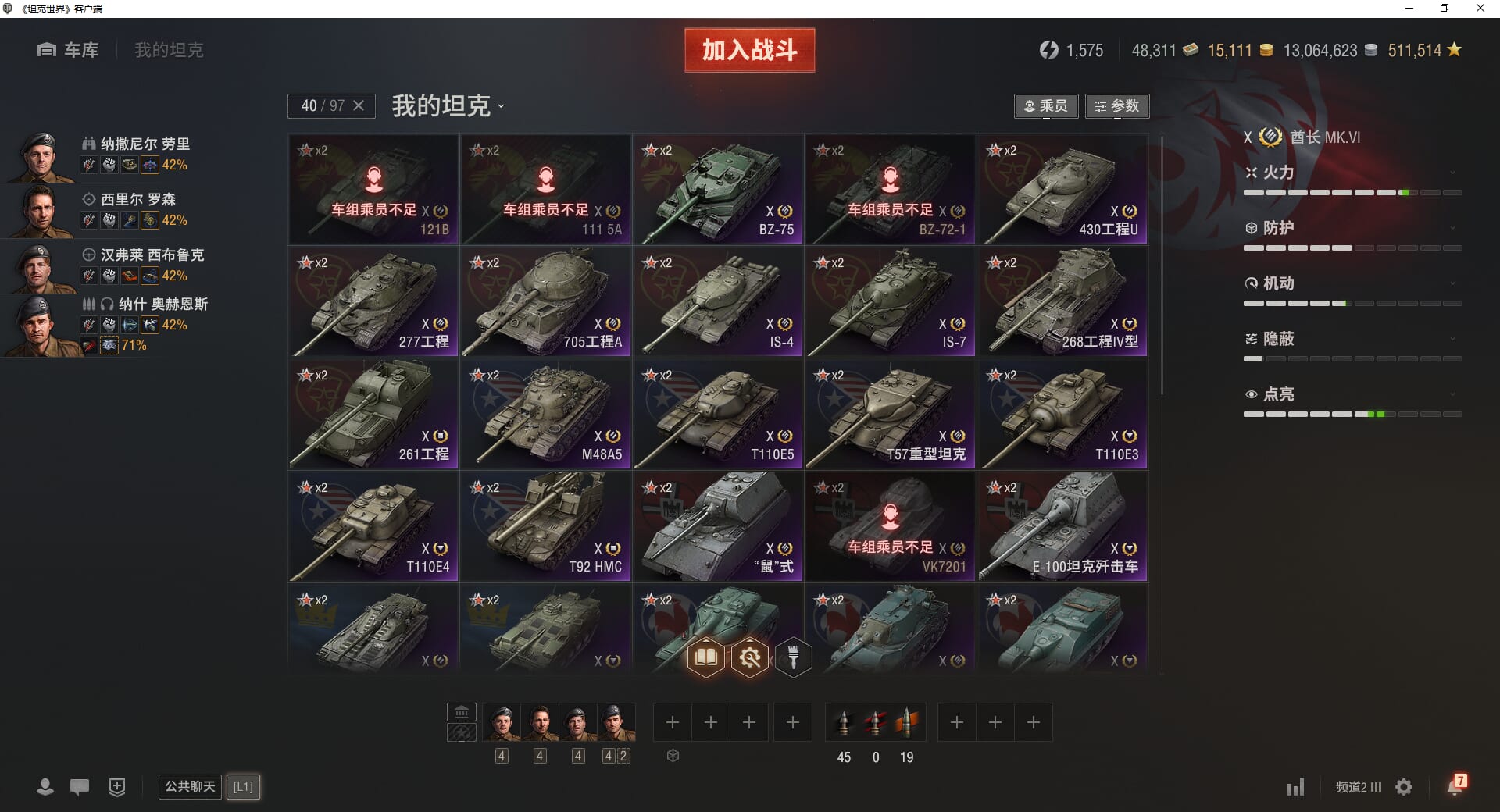The height and width of the screenshot is (812, 1500).
Task: Select the IS-7 tank thumbnail
Action: (891, 301)
